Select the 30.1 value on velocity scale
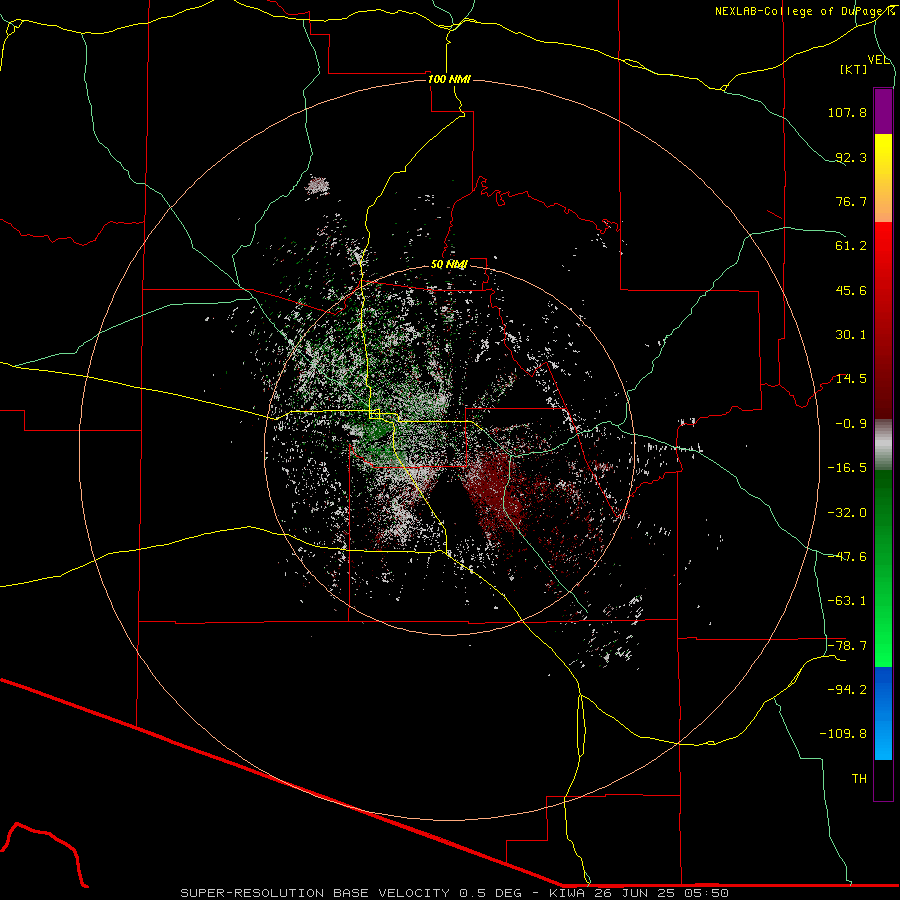The height and width of the screenshot is (900, 900). 851,335
